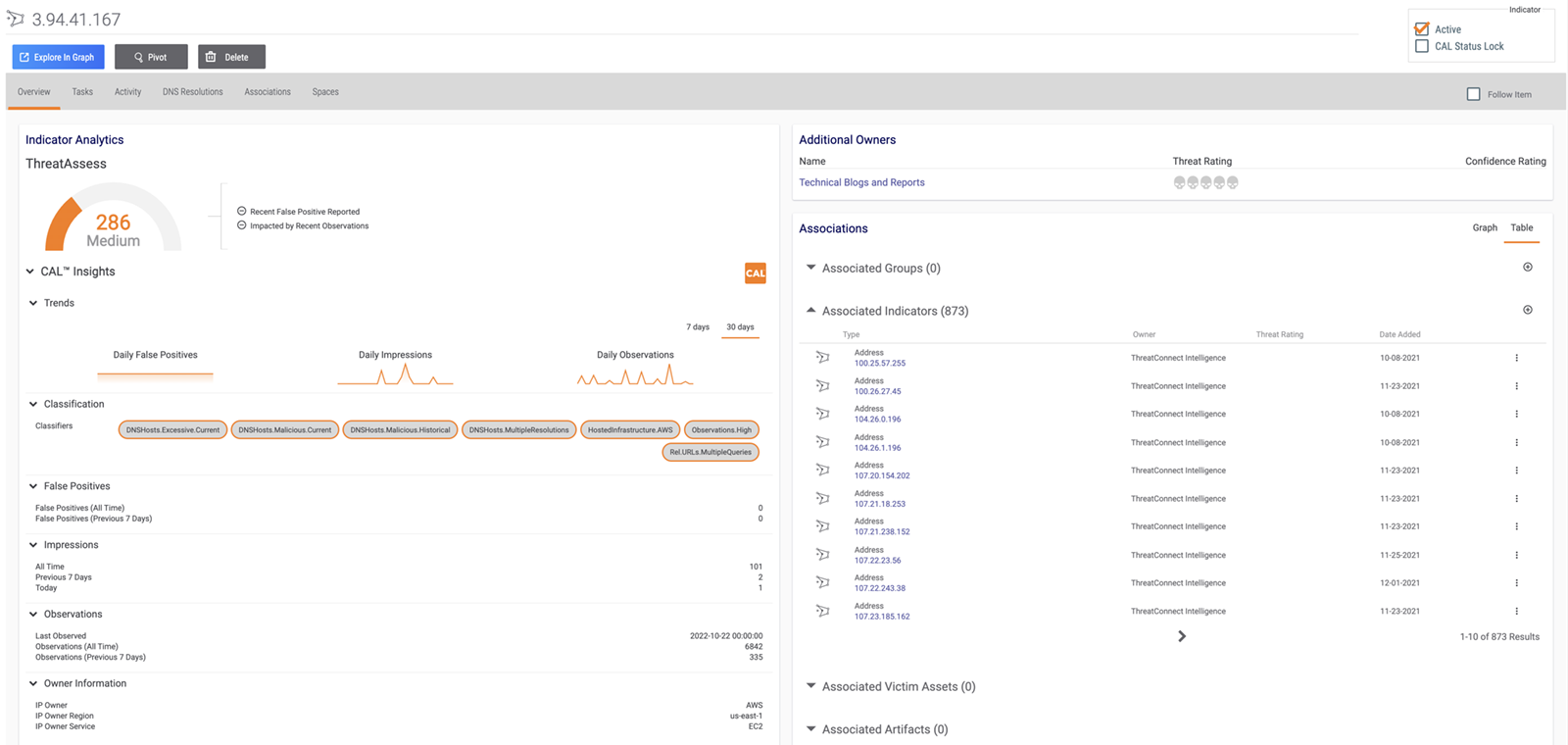Add an associated indicator with the plus icon
Image resolution: width=1568 pixels, height=745 pixels.
pyautogui.click(x=1527, y=310)
